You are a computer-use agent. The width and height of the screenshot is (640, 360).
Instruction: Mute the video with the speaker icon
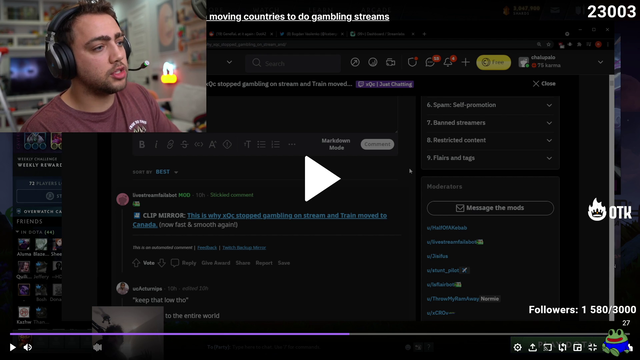pos(28,347)
